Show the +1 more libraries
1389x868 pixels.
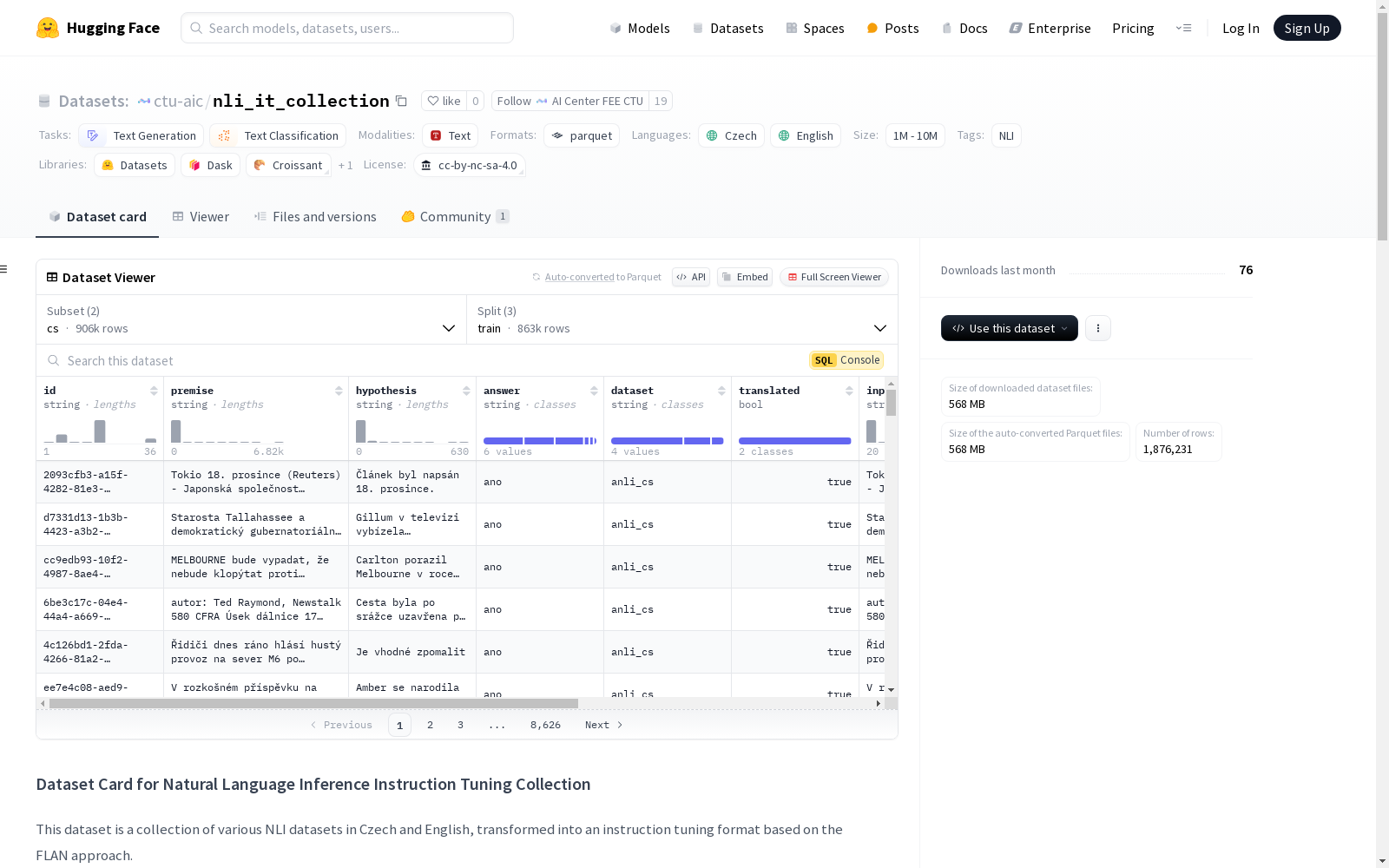[346, 165]
